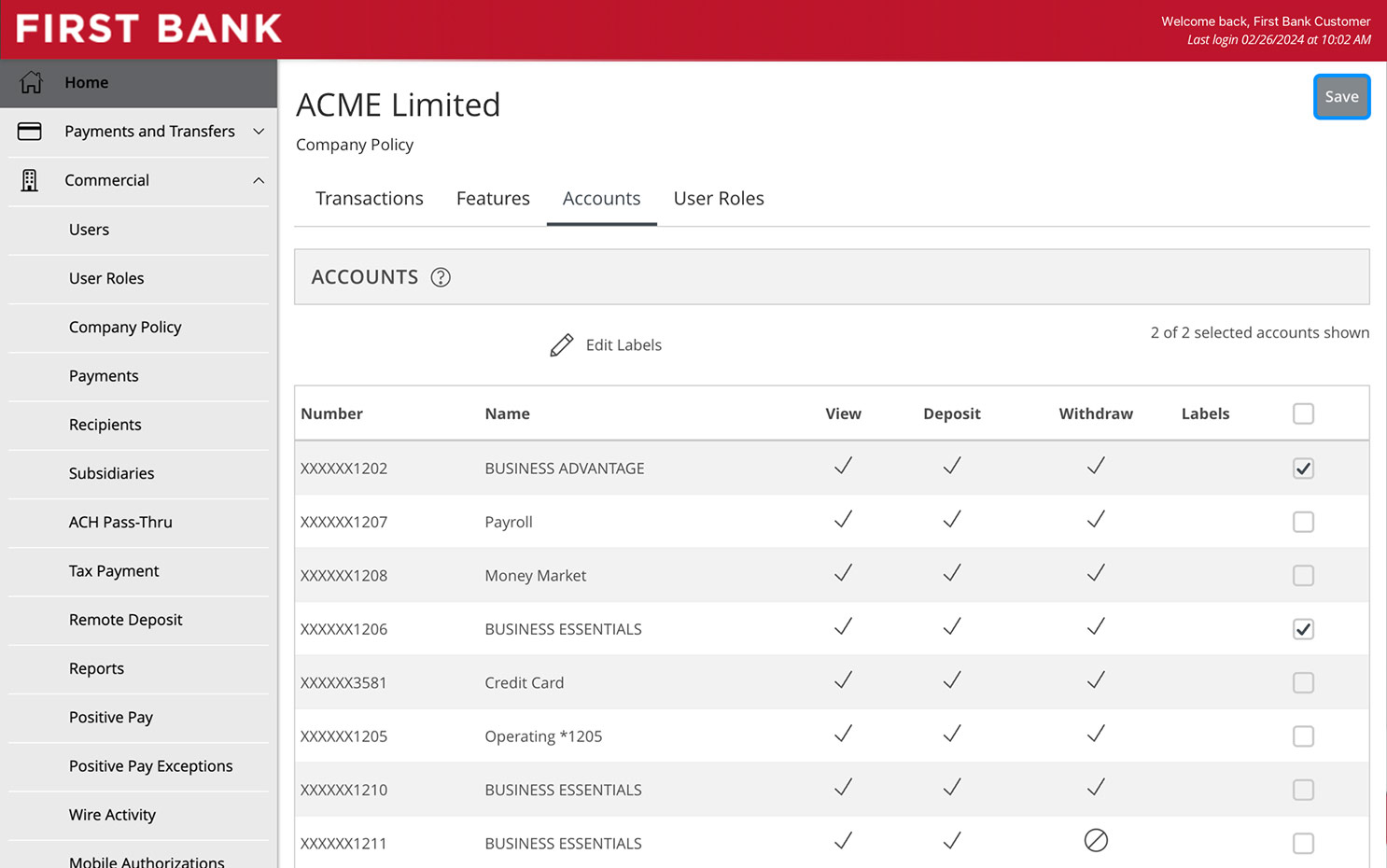Sort by the Name column header
Image resolution: width=1387 pixels, height=868 pixels.
click(507, 413)
